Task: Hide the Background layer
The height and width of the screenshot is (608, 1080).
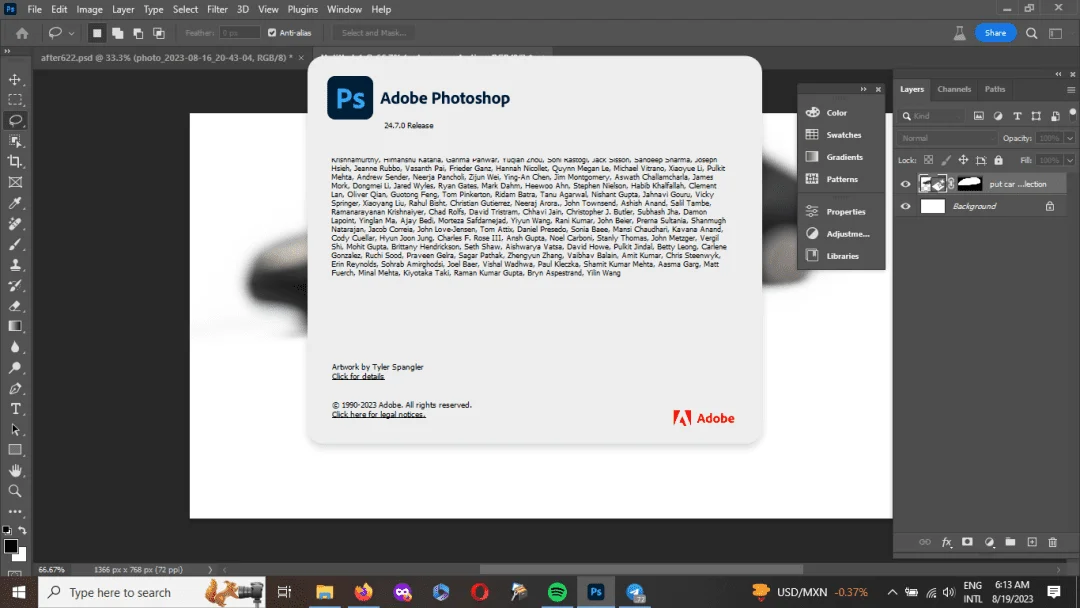Action: (906, 206)
